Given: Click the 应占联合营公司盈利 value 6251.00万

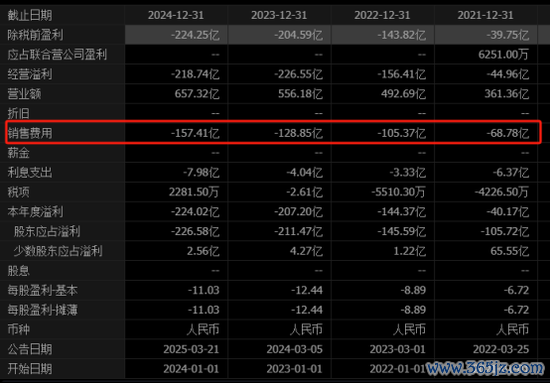Looking at the screenshot, I should click(503, 55).
